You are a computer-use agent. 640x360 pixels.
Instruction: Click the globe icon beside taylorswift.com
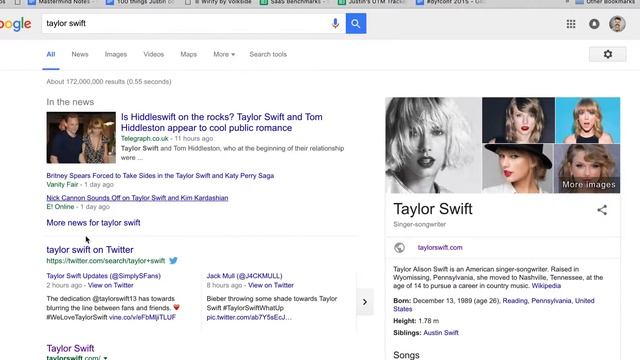(399, 247)
